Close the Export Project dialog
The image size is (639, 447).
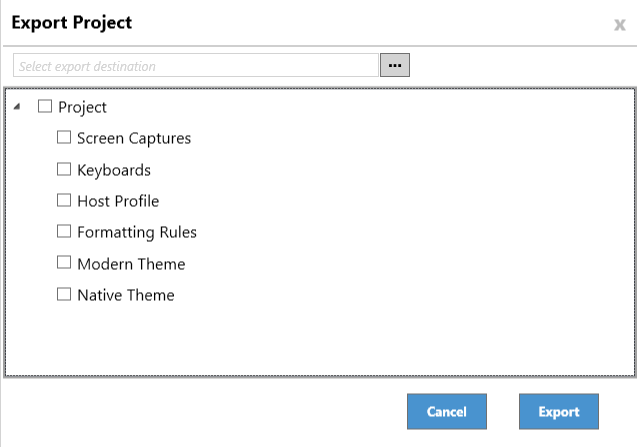tap(619, 25)
